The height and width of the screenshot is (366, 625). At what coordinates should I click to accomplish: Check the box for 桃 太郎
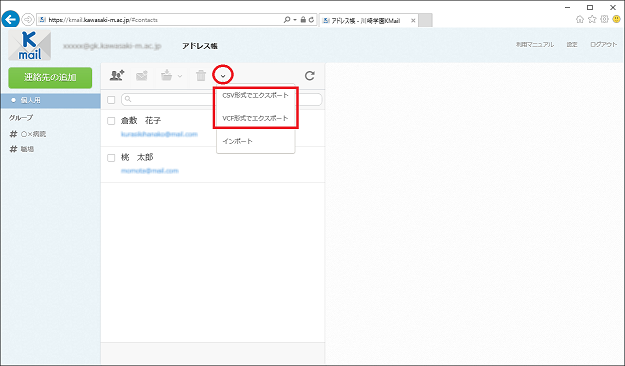111,158
